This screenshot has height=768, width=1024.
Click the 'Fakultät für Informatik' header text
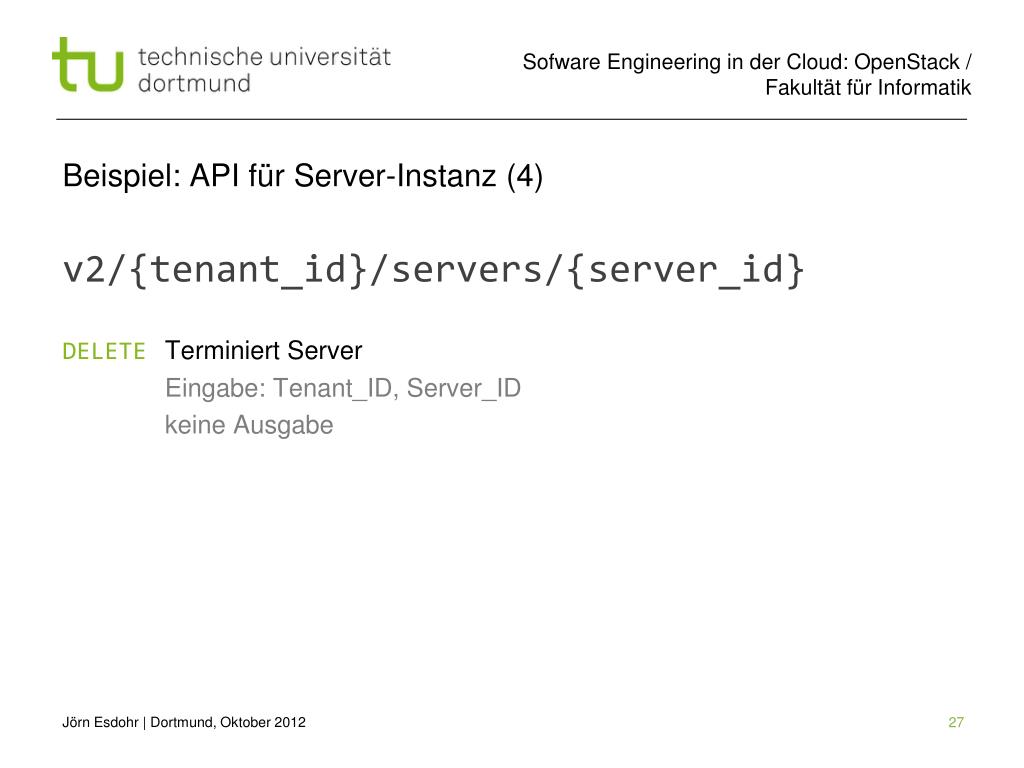click(868, 88)
